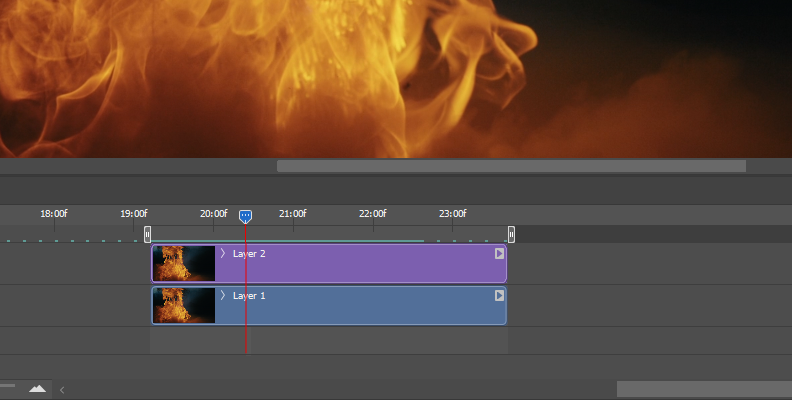Image resolution: width=792 pixels, height=400 pixels.
Task: Open Layer 1 clip options arrow
Action: point(499,296)
